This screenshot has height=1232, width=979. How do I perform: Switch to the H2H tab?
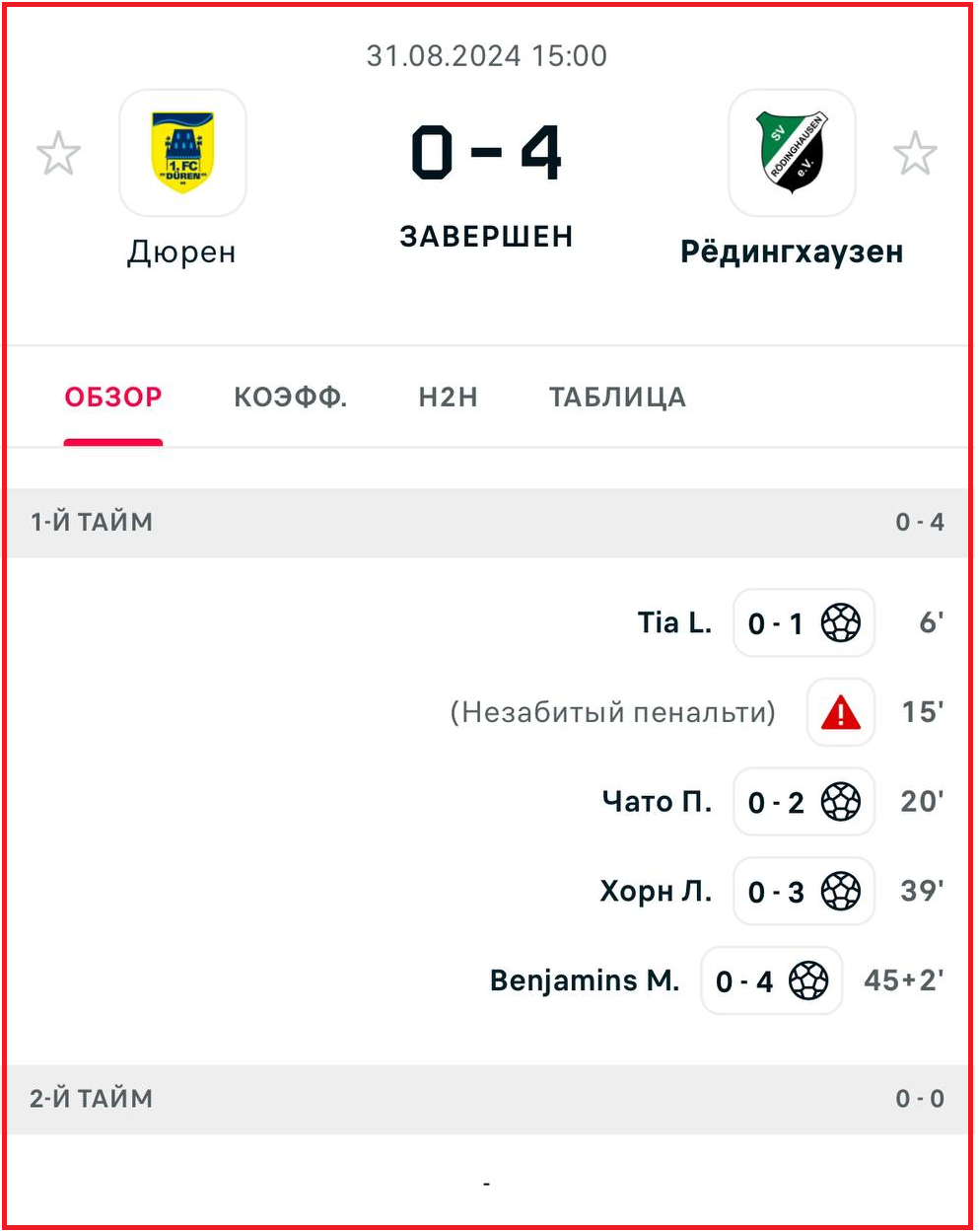tap(448, 398)
